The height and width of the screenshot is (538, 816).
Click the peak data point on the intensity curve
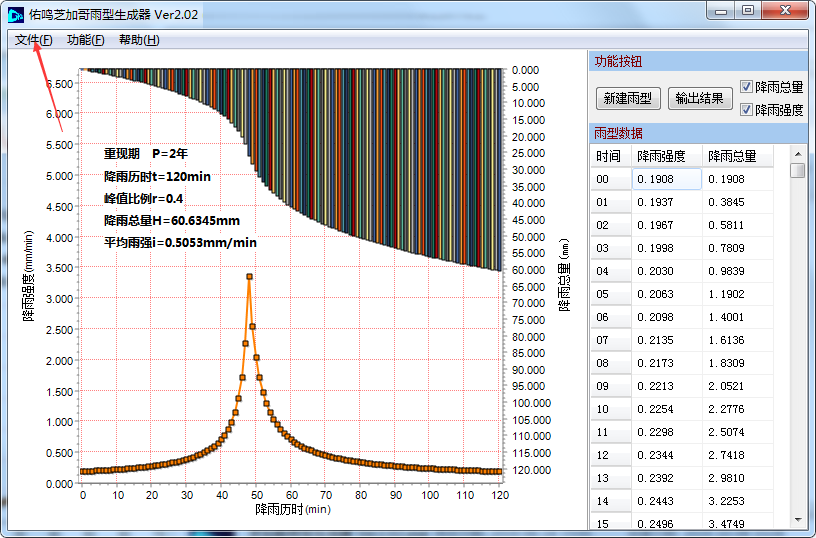pyautogui.click(x=249, y=276)
